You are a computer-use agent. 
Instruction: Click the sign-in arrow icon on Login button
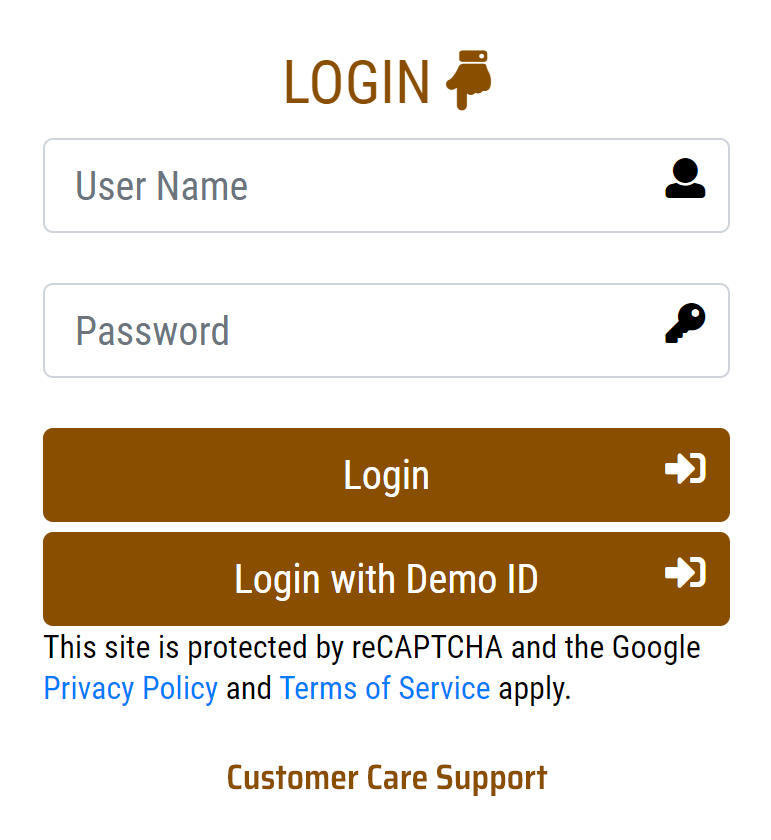pyautogui.click(x=685, y=469)
